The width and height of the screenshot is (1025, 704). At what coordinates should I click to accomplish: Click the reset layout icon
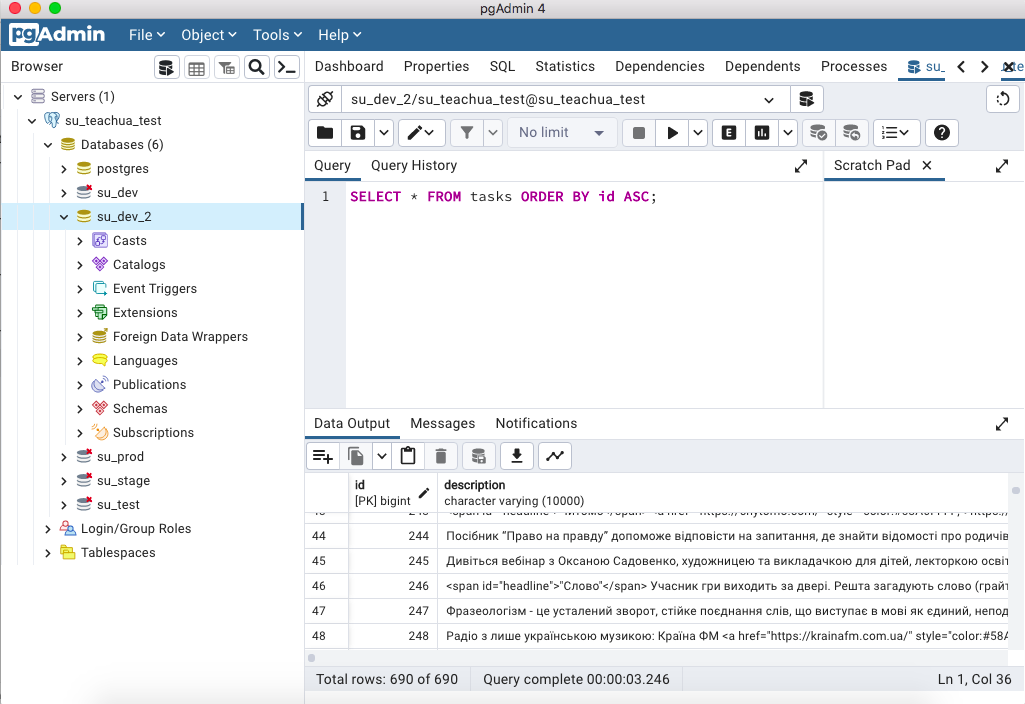point(1003,99)
